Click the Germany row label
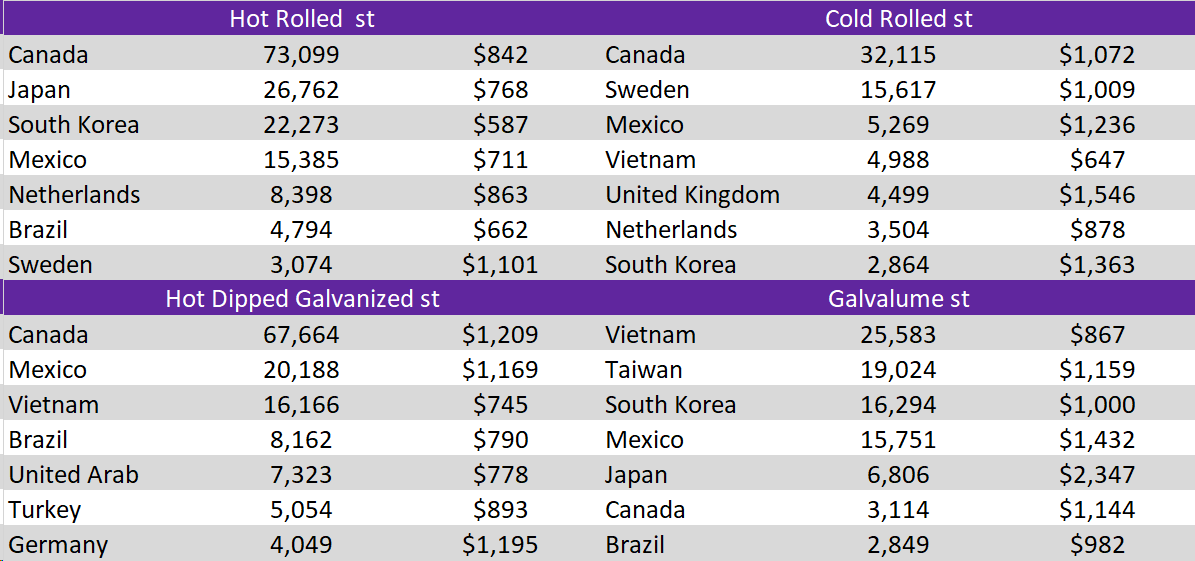The width and height of the screenshot is (1195, 561). pos(58,545)
